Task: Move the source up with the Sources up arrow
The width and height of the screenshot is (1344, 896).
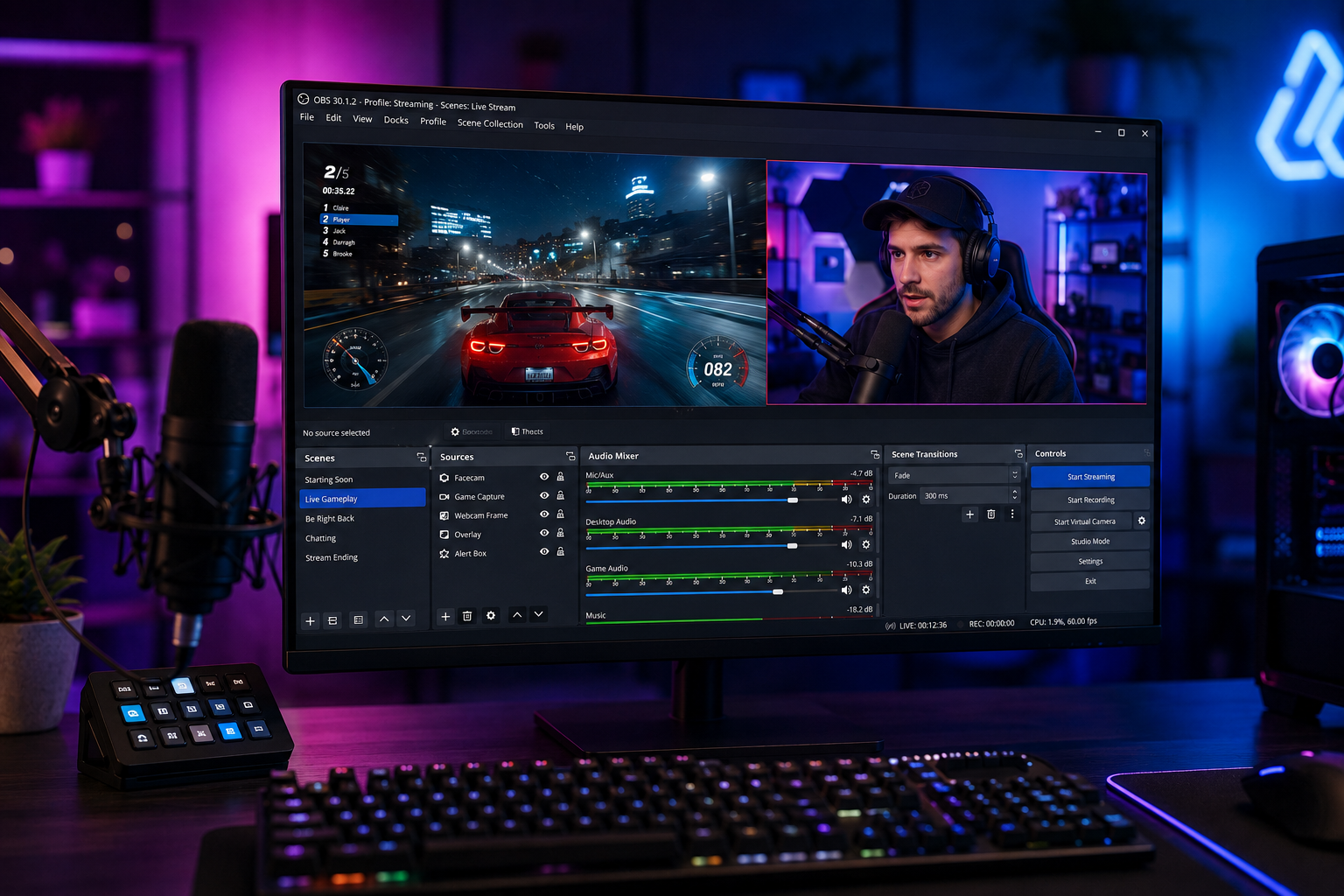Action: (517, 614)
